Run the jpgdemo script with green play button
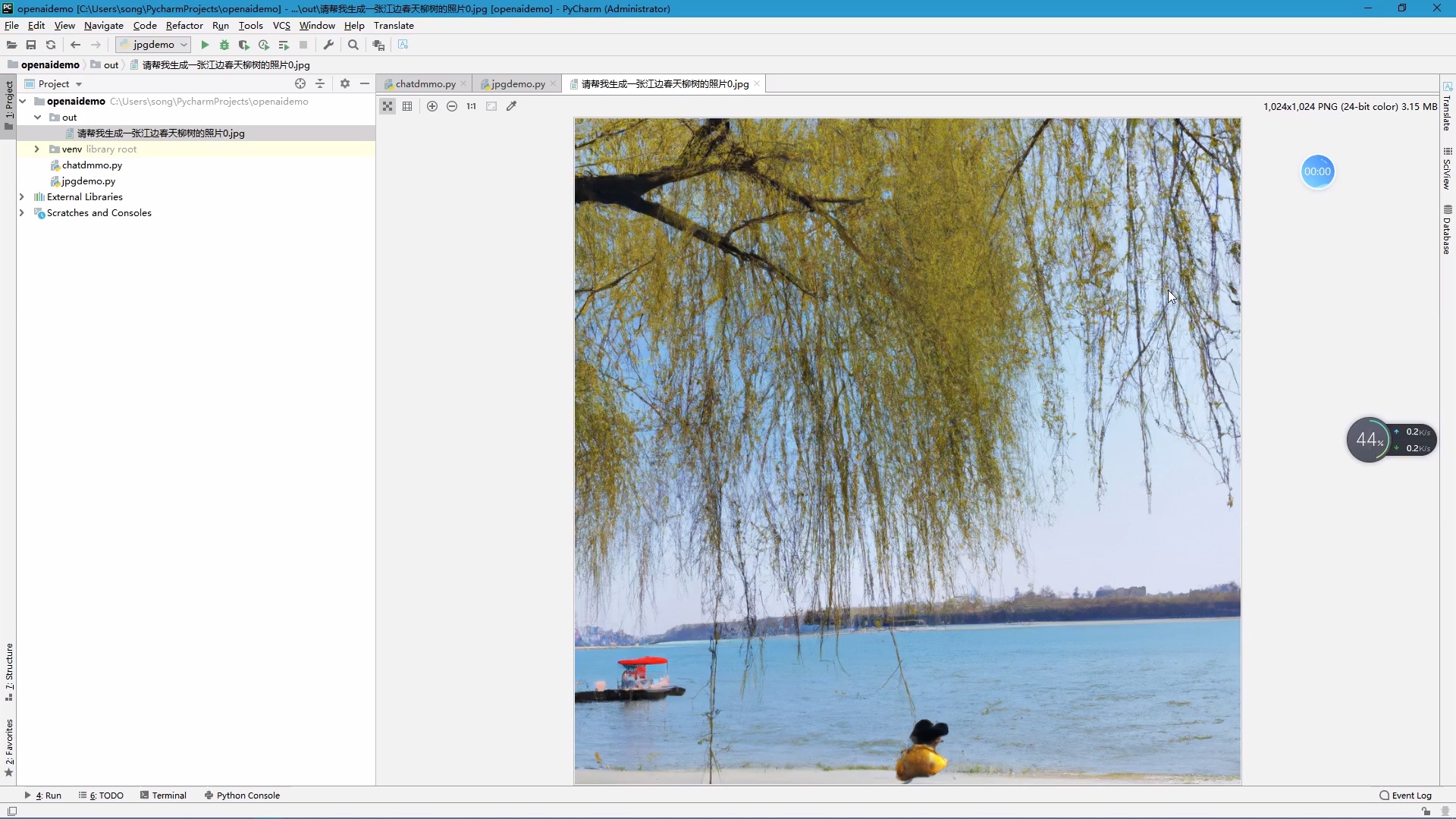This screenshot has width=1456, height=819. pyautogui.click(x=205, y=45)
